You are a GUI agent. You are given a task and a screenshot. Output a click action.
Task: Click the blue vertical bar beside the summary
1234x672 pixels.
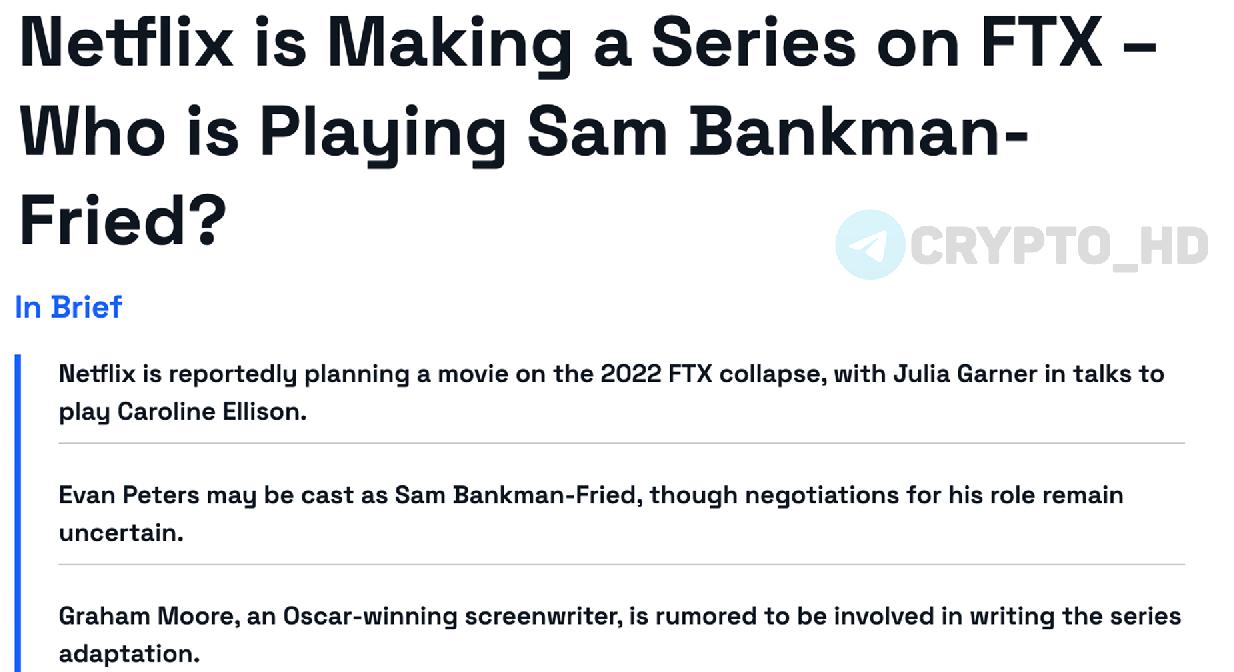pos(18,512)
